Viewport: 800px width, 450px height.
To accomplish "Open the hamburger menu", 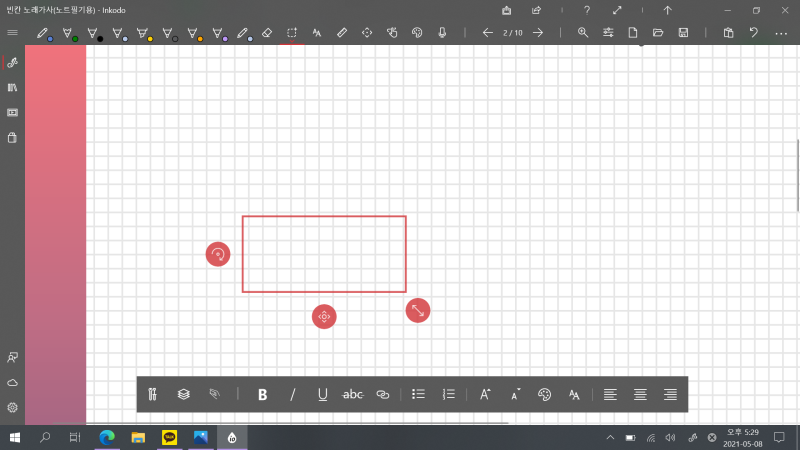I will tap(12, 33).
